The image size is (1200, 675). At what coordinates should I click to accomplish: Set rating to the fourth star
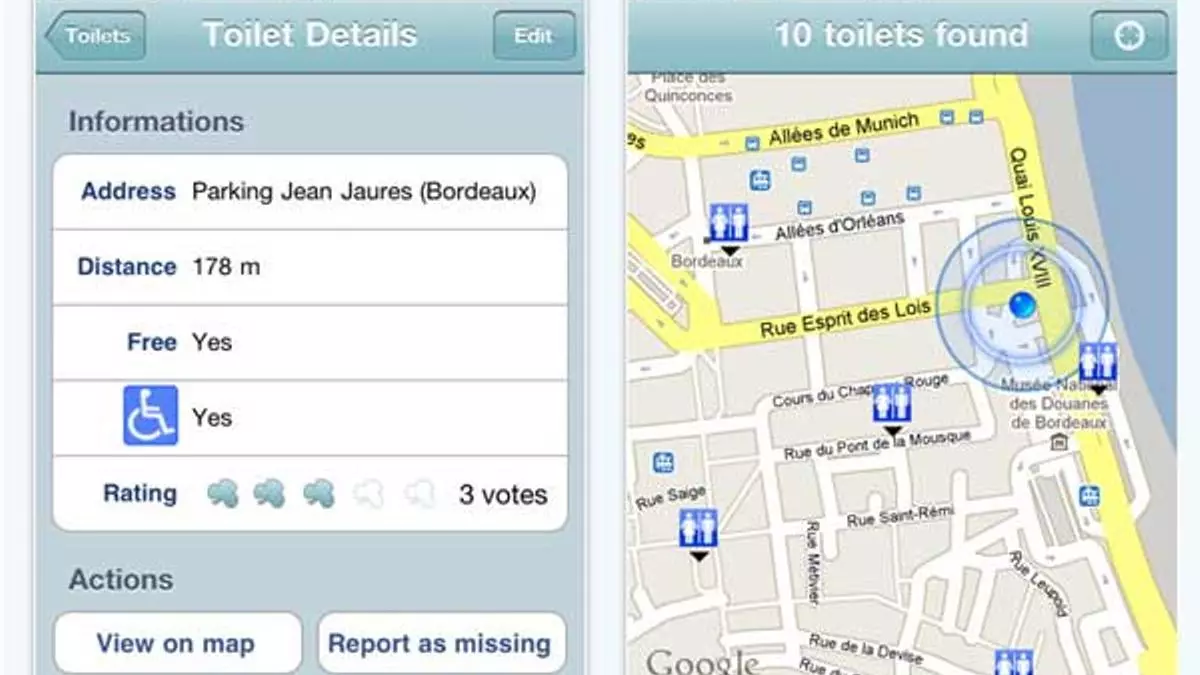click(x=368, y=493)
